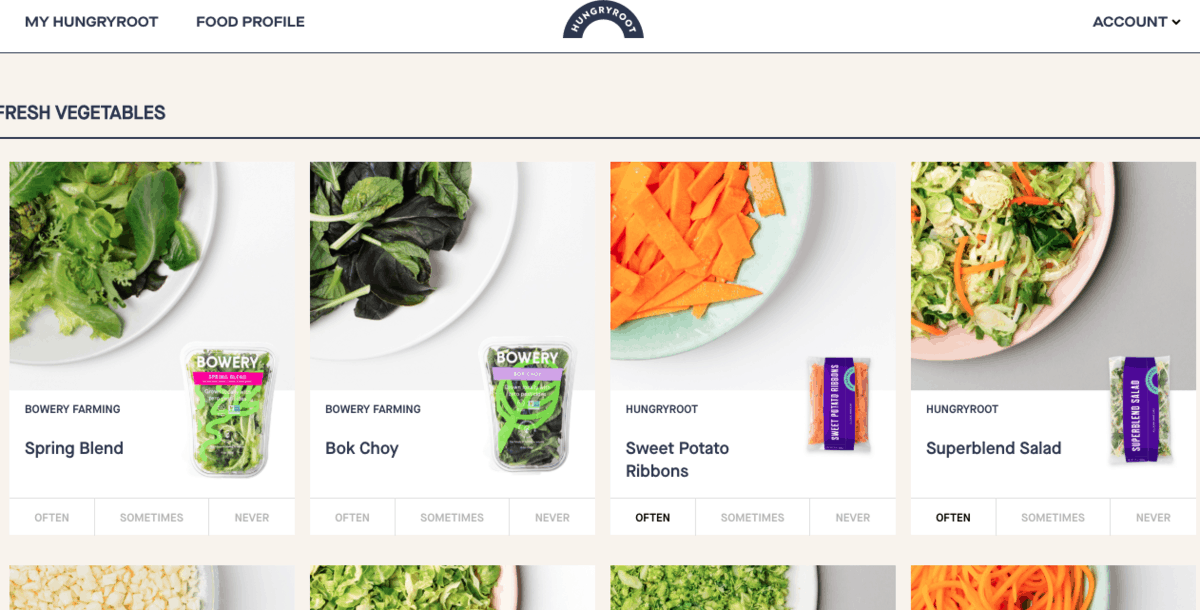The width and height of the screenshot is (1200, 610).
Task: Click the Bowery Spring Blend package image
Action: (x=226, y=408)
